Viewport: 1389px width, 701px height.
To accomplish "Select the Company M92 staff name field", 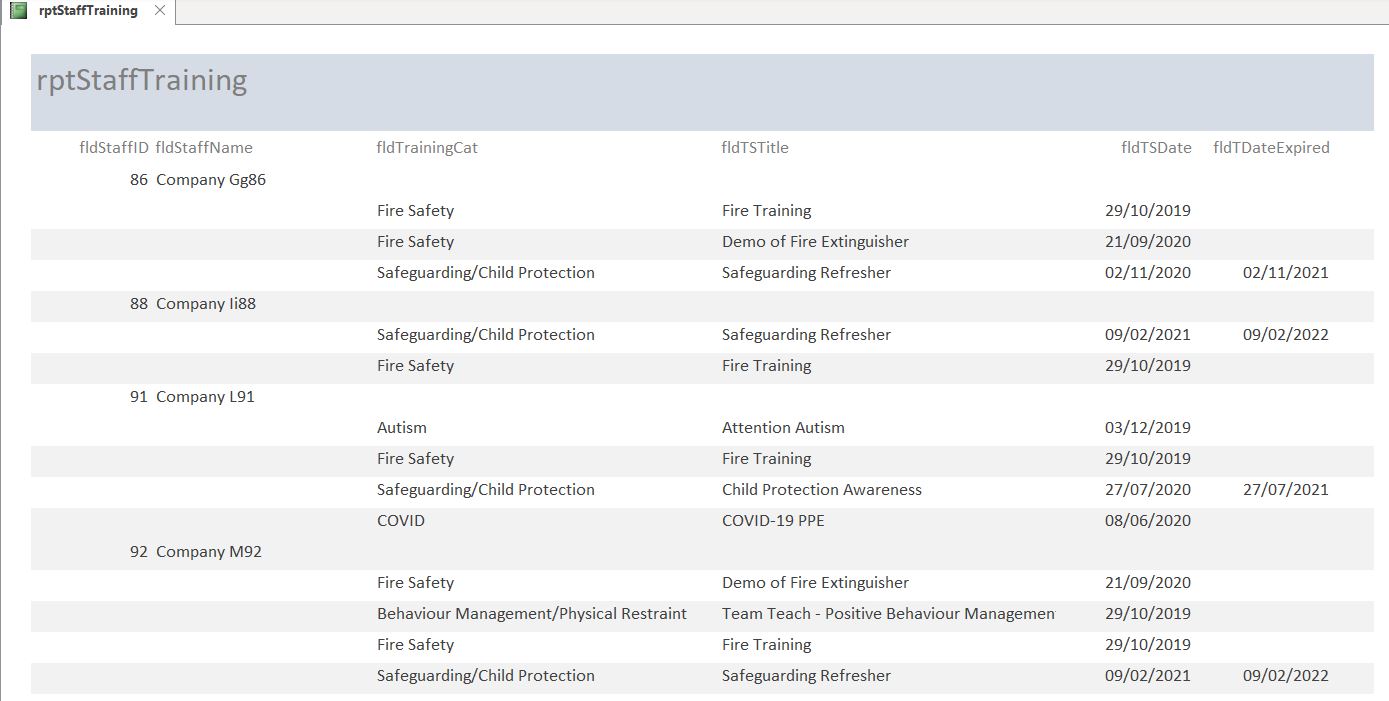I will [x=209, y=552].
